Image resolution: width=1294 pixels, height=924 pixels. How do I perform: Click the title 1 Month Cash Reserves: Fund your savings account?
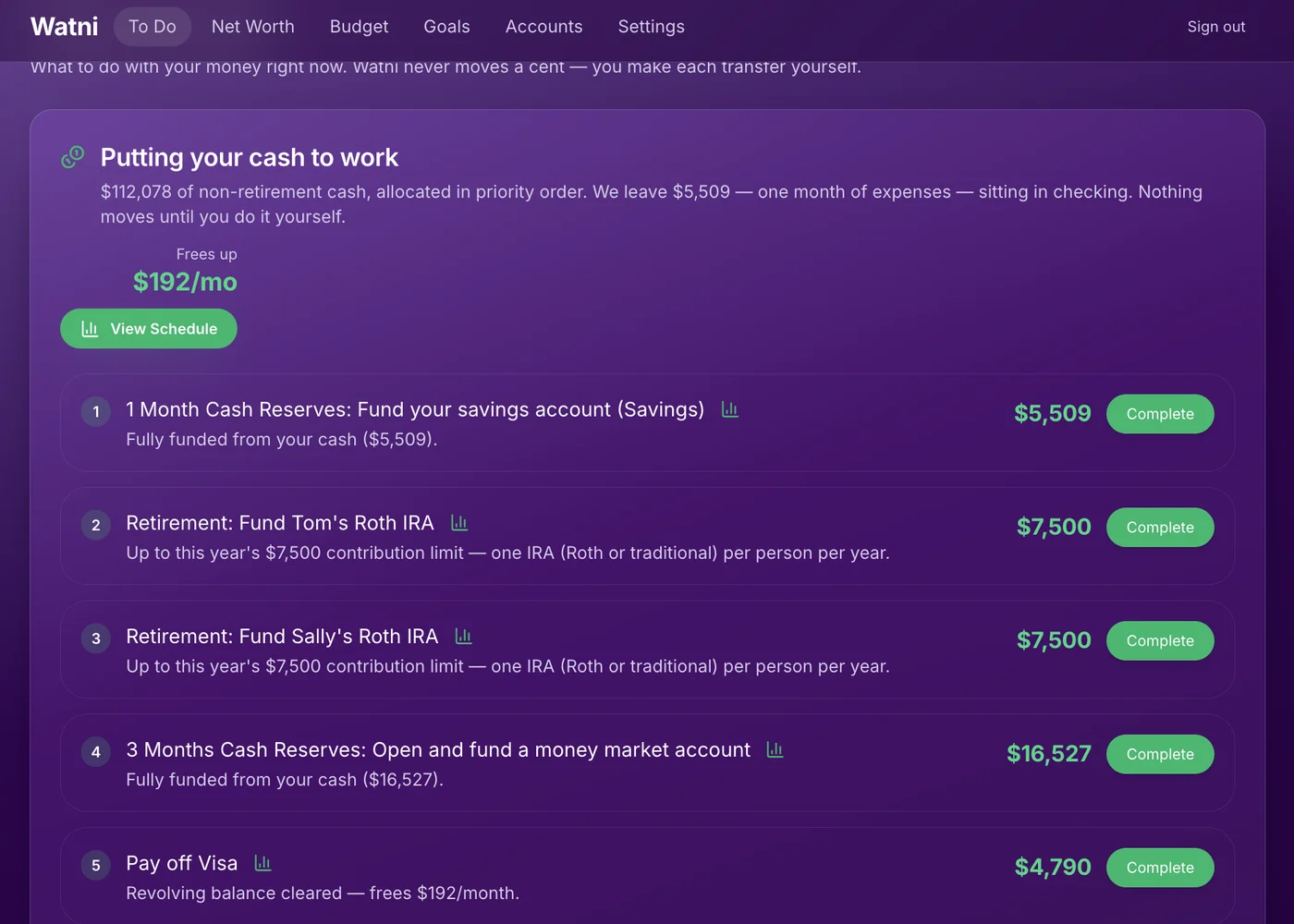point(415,409)
